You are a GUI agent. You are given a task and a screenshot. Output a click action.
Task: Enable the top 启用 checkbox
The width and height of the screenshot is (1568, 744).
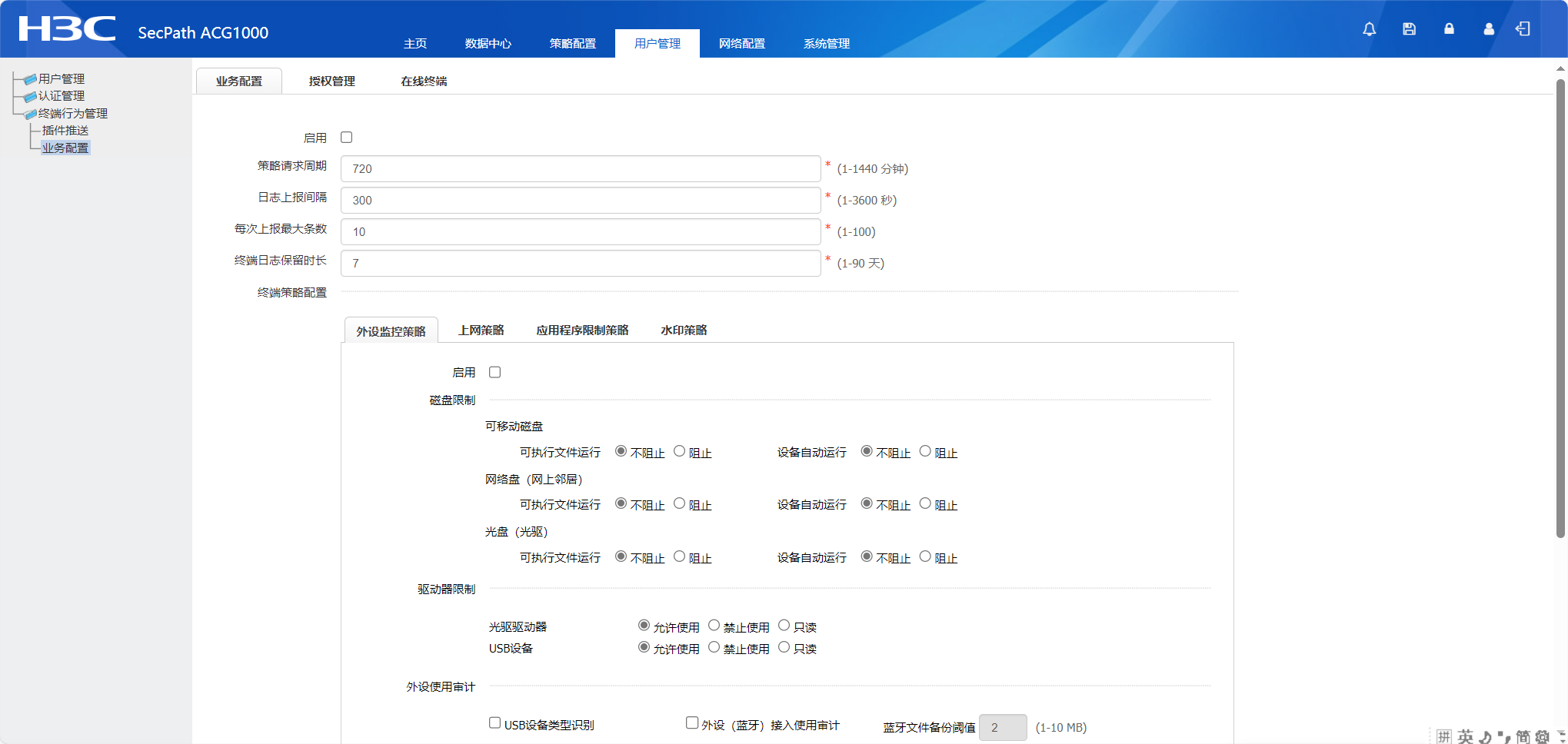[x=347, y=138]
